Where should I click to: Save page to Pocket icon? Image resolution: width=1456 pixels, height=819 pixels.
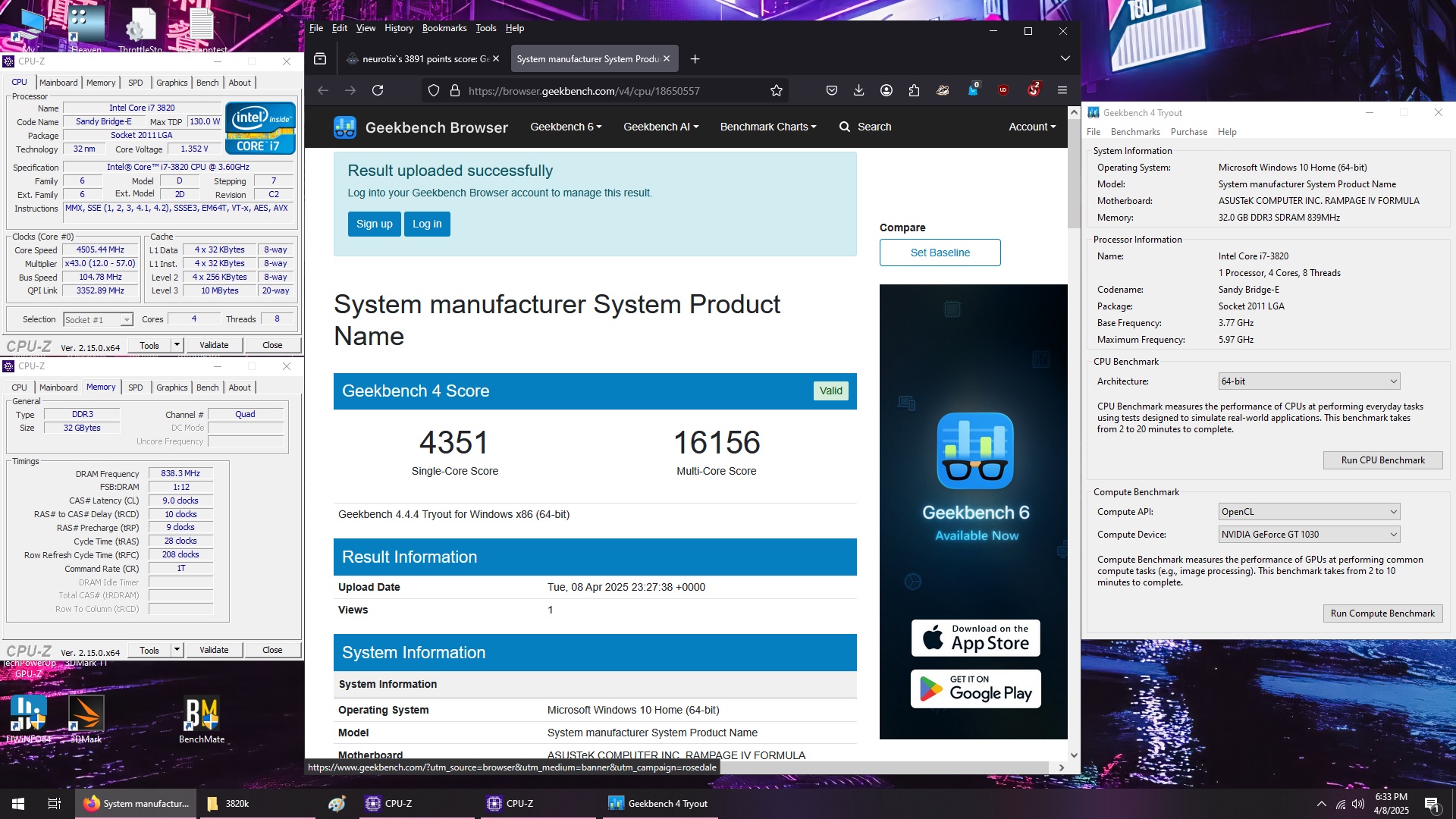(x=832, y=90)
